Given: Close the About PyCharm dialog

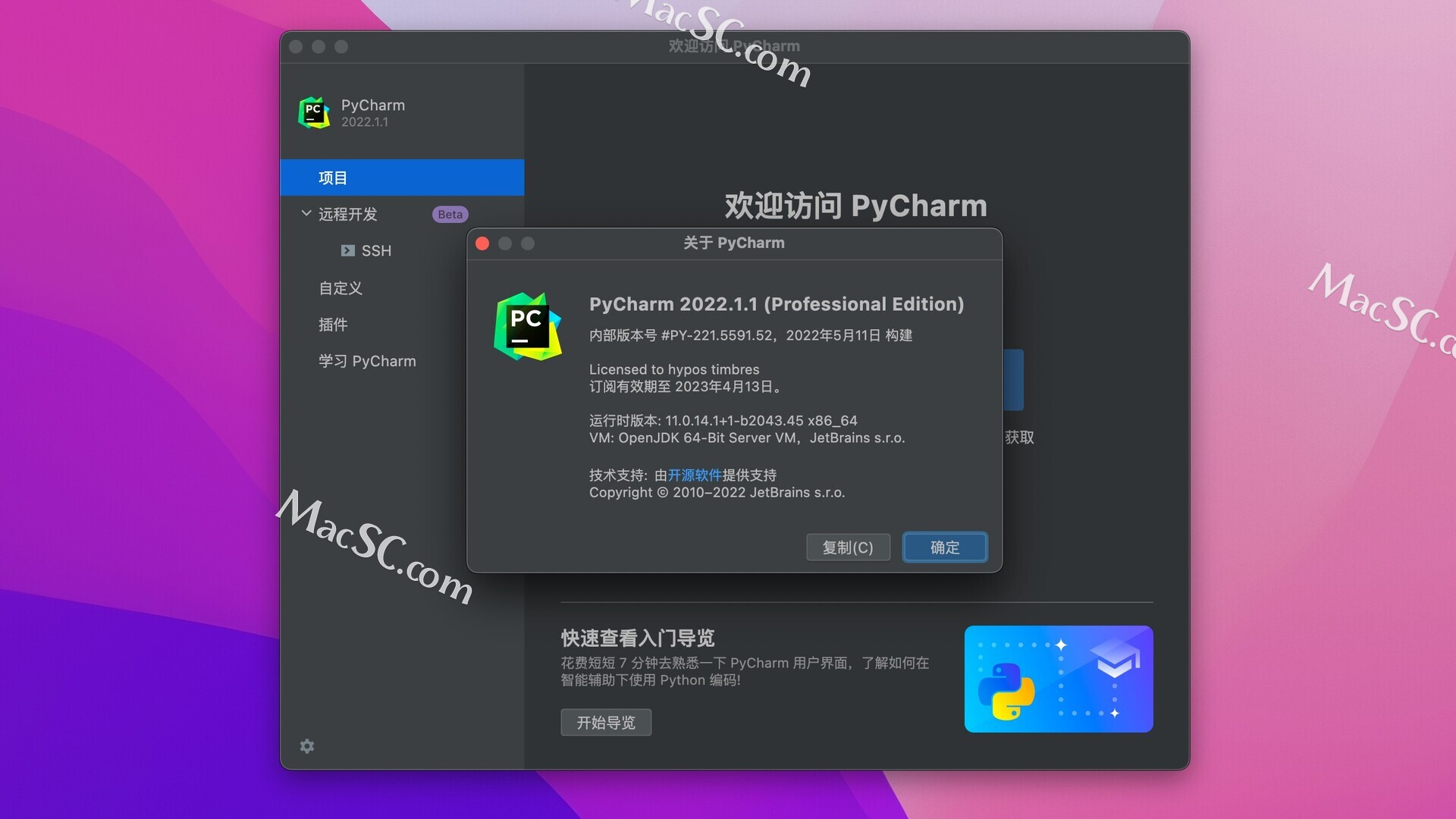Looking at the screenshot, I should tap(482, 243).
